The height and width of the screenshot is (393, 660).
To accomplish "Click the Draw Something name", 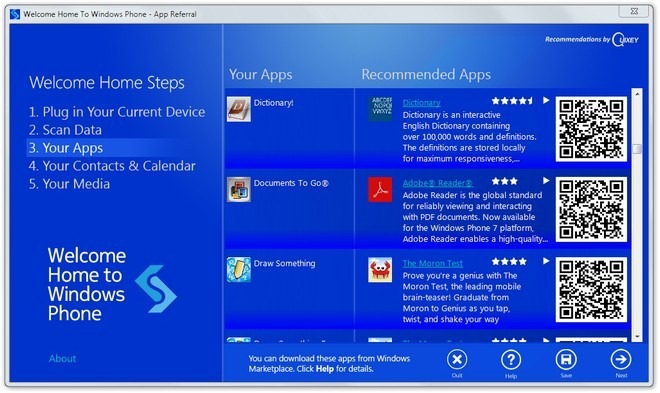I will tap(284, 263).
